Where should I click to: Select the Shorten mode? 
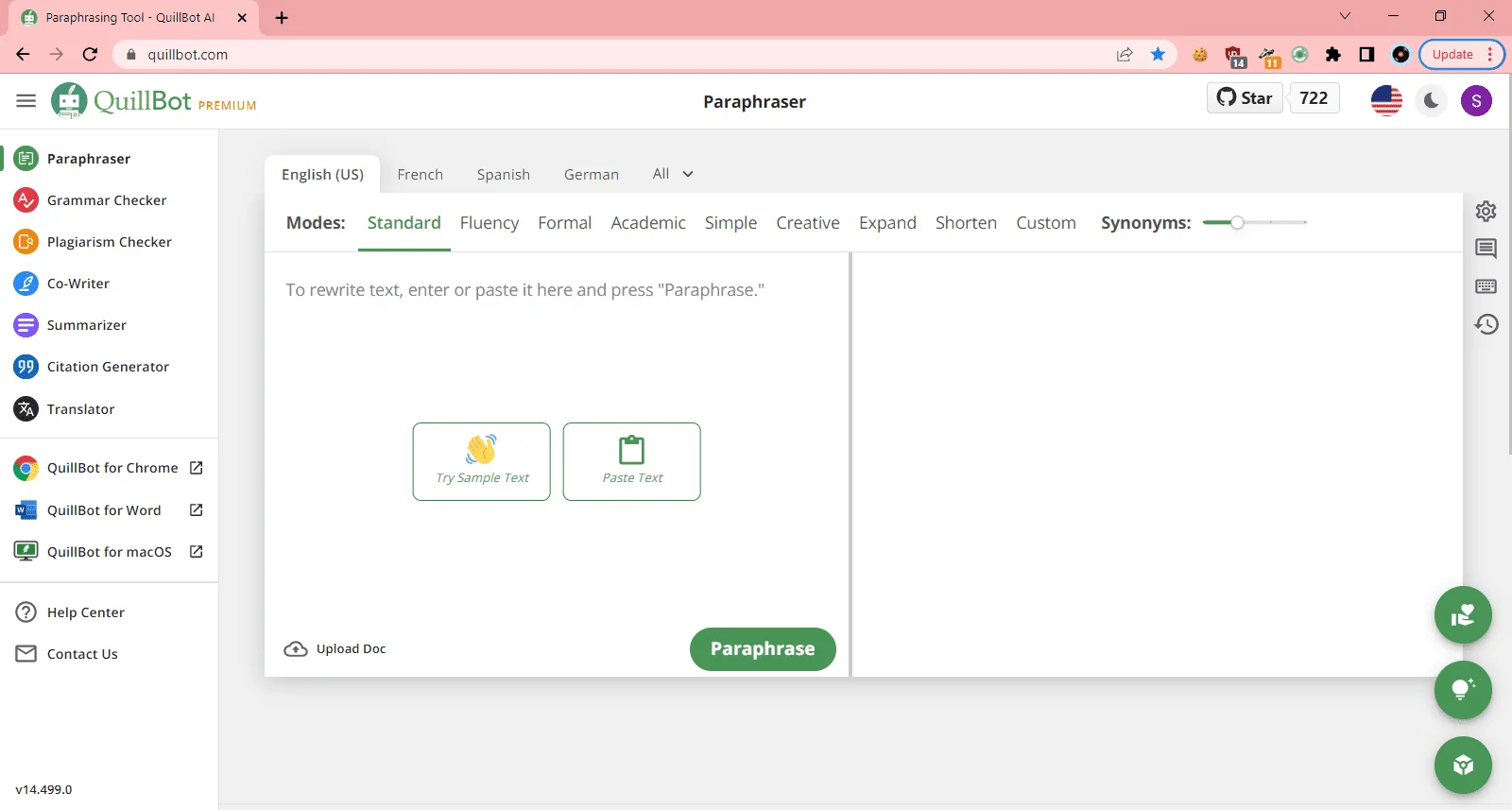tap(966, 223)
